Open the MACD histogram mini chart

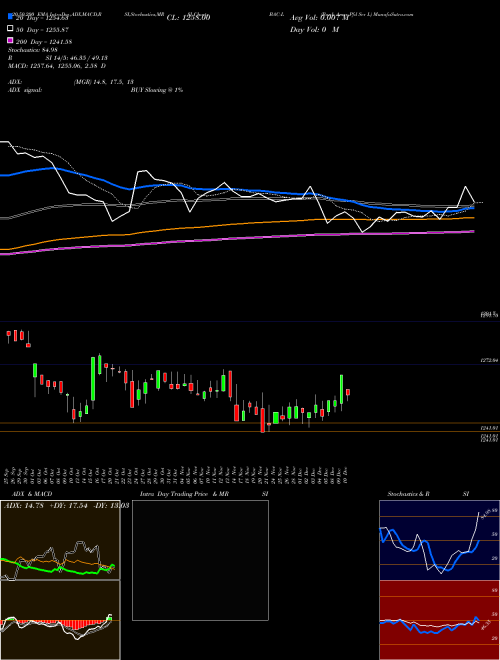click(x=60, y=620)
